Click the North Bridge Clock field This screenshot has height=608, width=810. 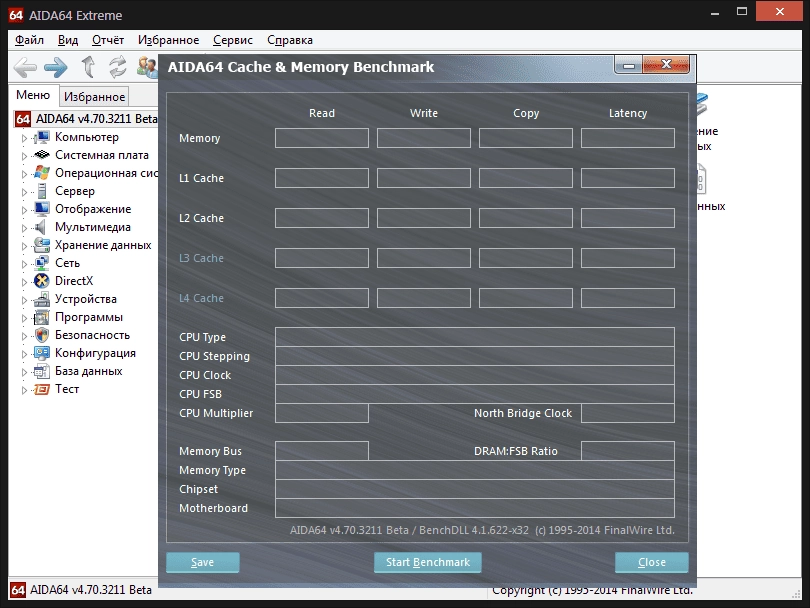pos(628,413)
